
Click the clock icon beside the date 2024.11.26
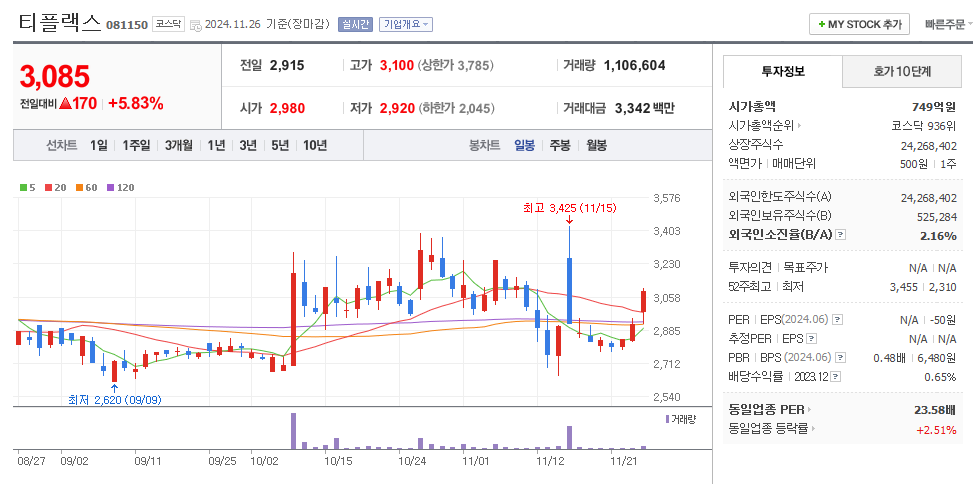point(195,26)
